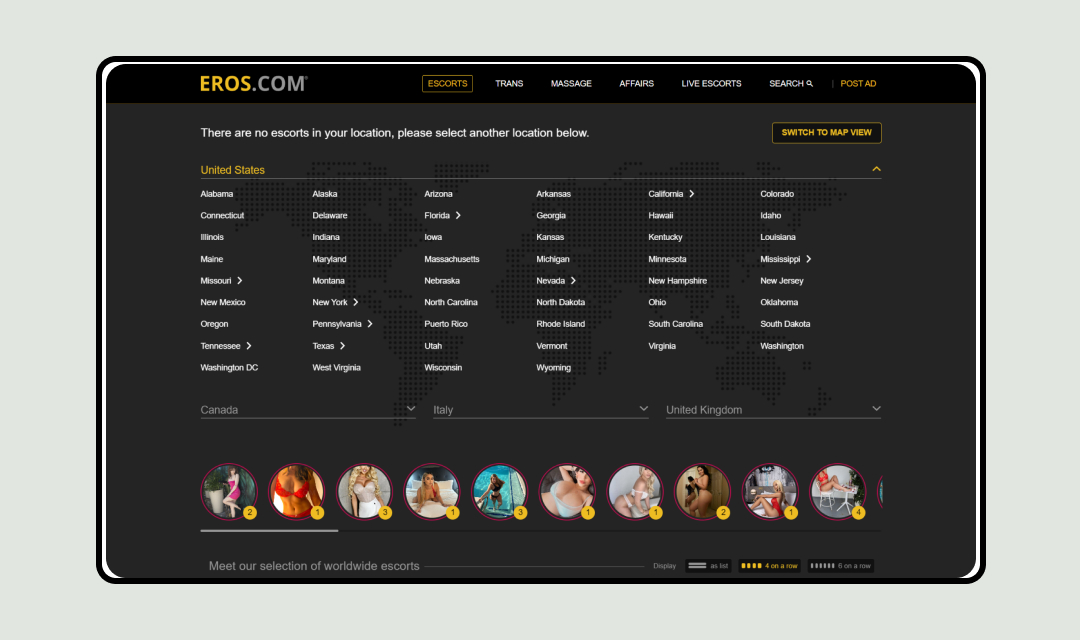Expand the Nevada locations chevron
Screen dimensions: 1080x640
575,280
